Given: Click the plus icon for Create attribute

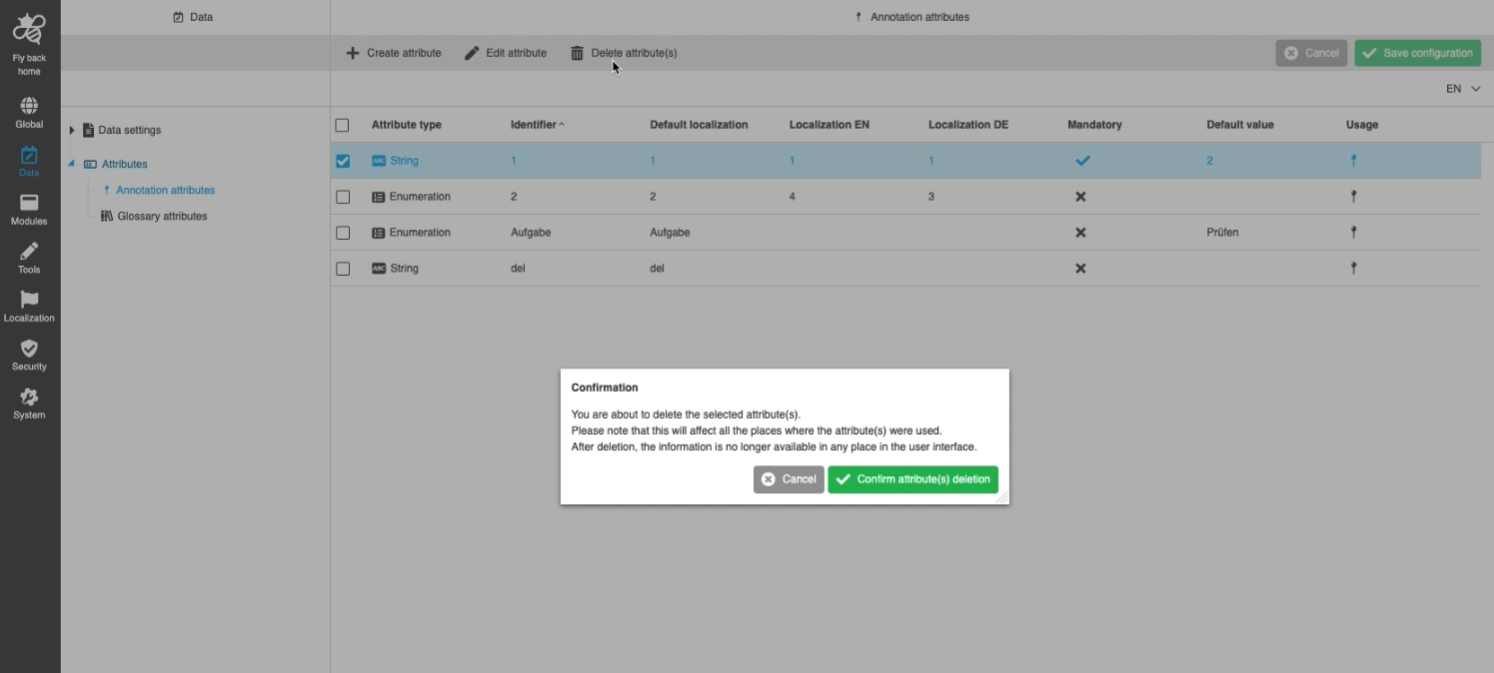Looking at the screenshot, I should pos(352,53).
